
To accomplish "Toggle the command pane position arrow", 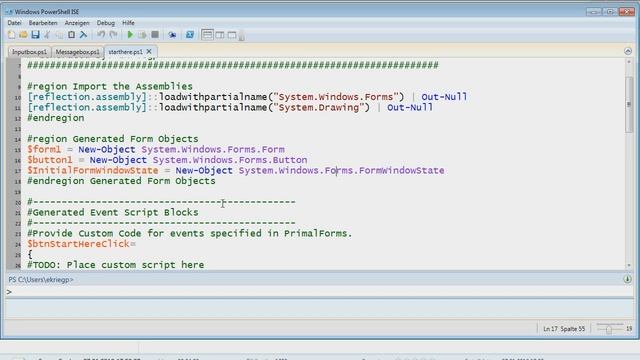I will pos(627,280).
